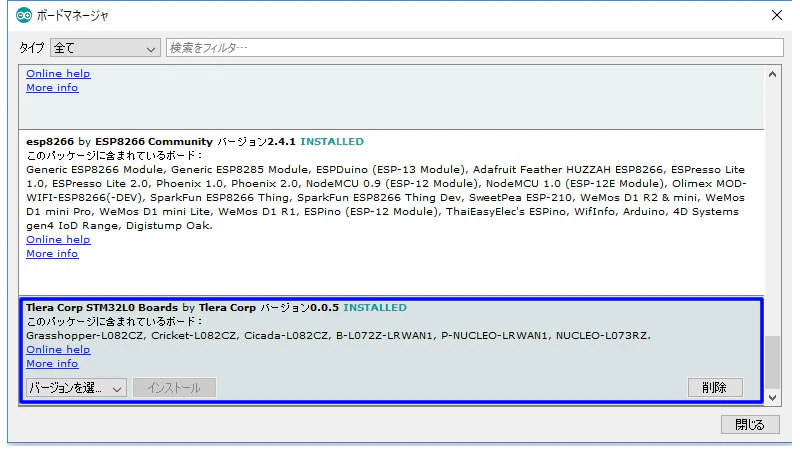Image resolution: width=800 pixels, height=450 pixels.
Task: Open Online help for Tlera Corp STM32L0 Boards
Action: tap(58, 350)
